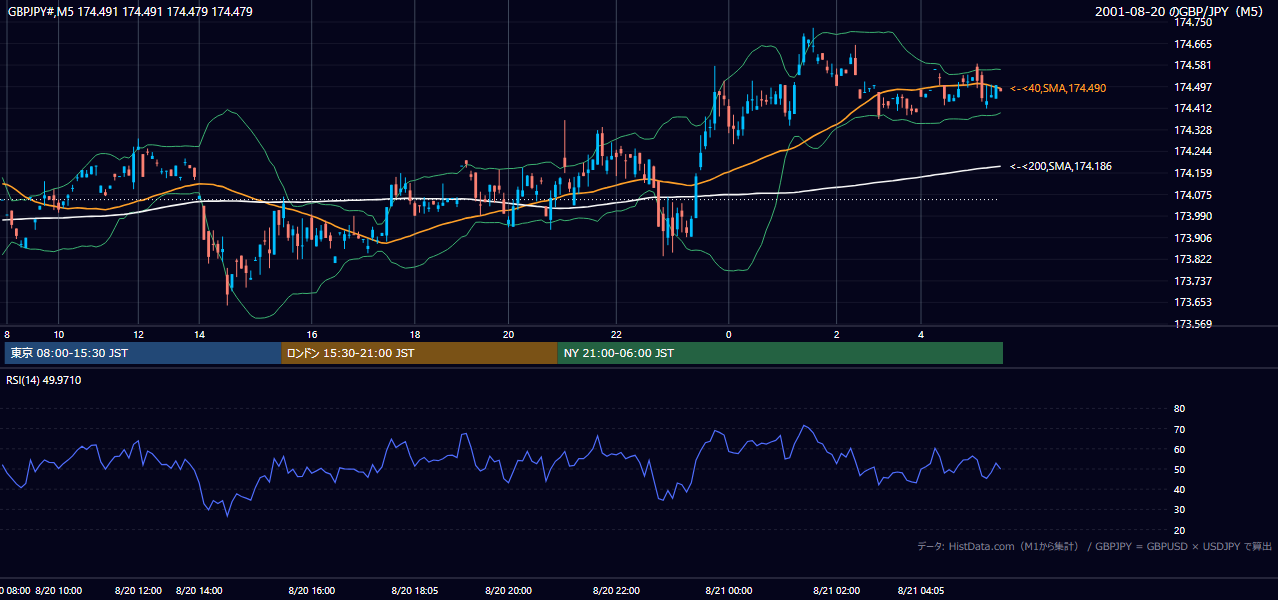Click RSI scale level 50
This screenshot has width=1278, height=600.
pos(1179,469)
